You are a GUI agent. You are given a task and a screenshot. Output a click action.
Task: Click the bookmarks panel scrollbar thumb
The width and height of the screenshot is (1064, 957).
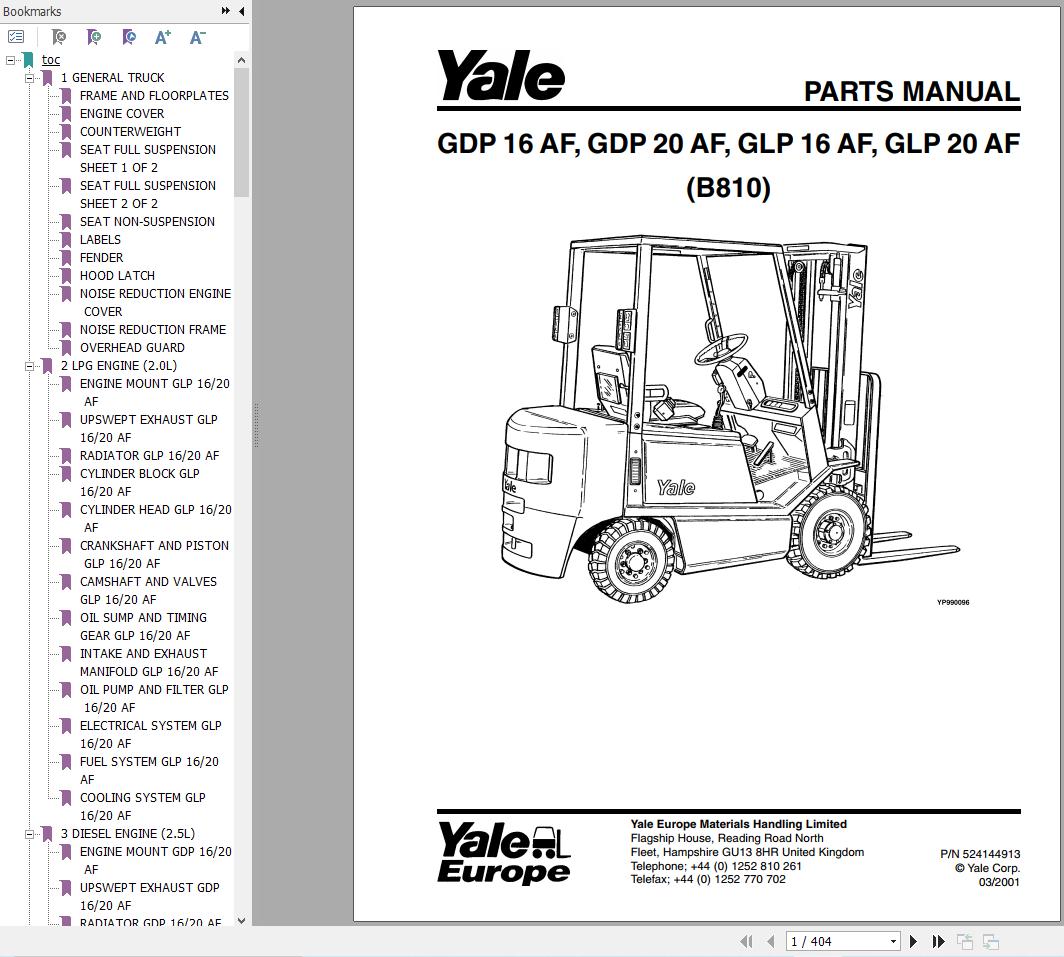[242, 132]
